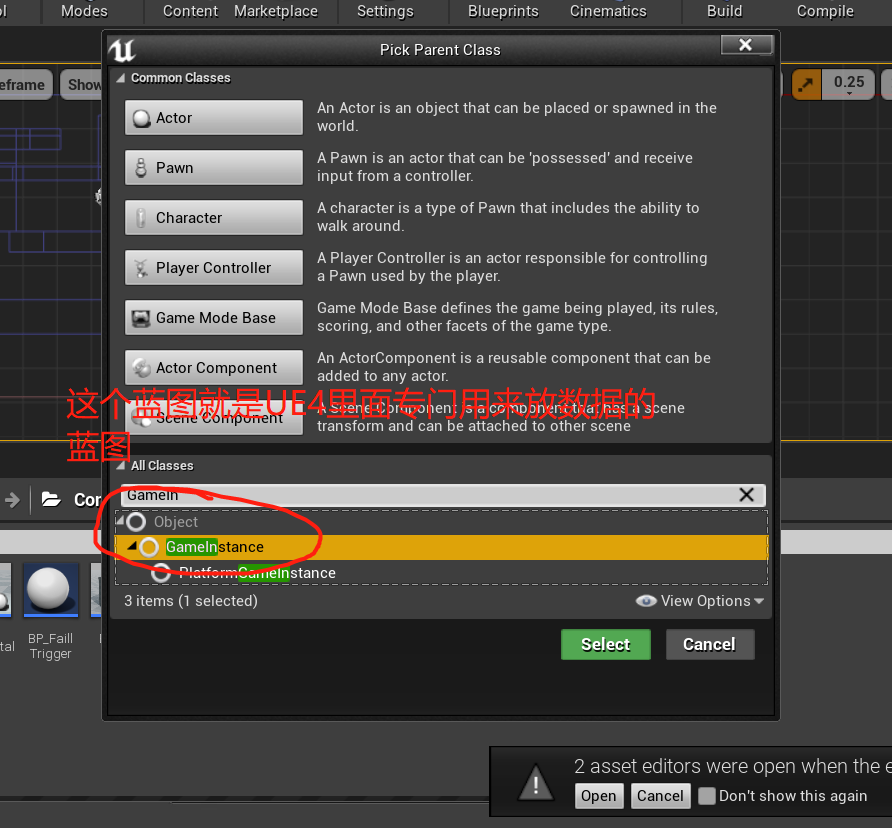Click the Pawn figure icon
This screenshot has width=892, height=828.
point(141,168)
